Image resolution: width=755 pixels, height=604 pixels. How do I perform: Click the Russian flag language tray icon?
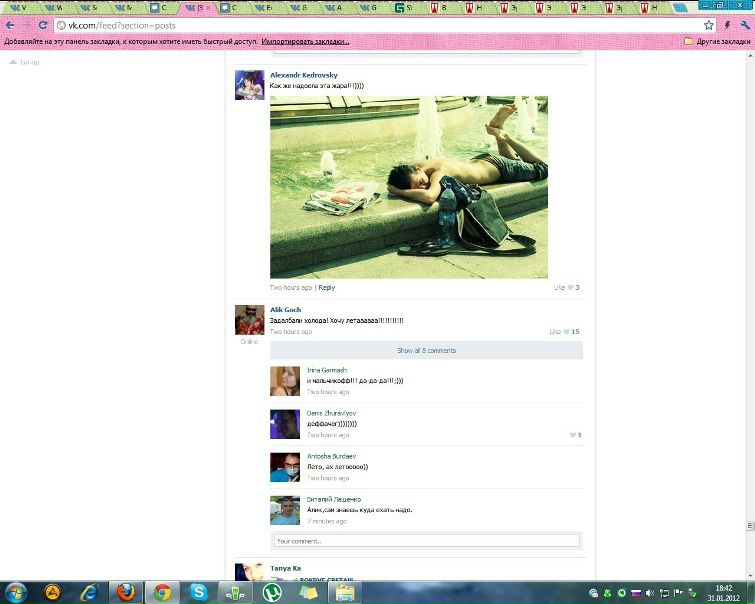[636, 593]
